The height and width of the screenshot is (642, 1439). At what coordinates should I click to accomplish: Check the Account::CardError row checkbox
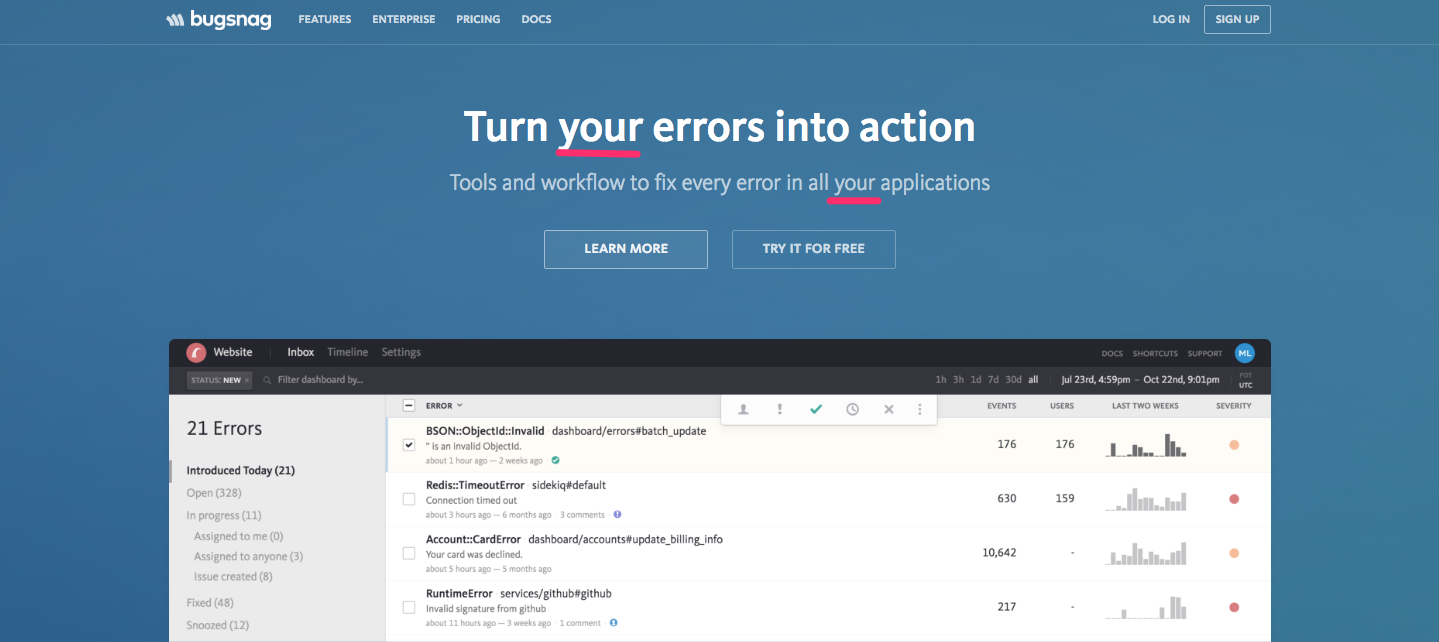(x=409, y=553)
